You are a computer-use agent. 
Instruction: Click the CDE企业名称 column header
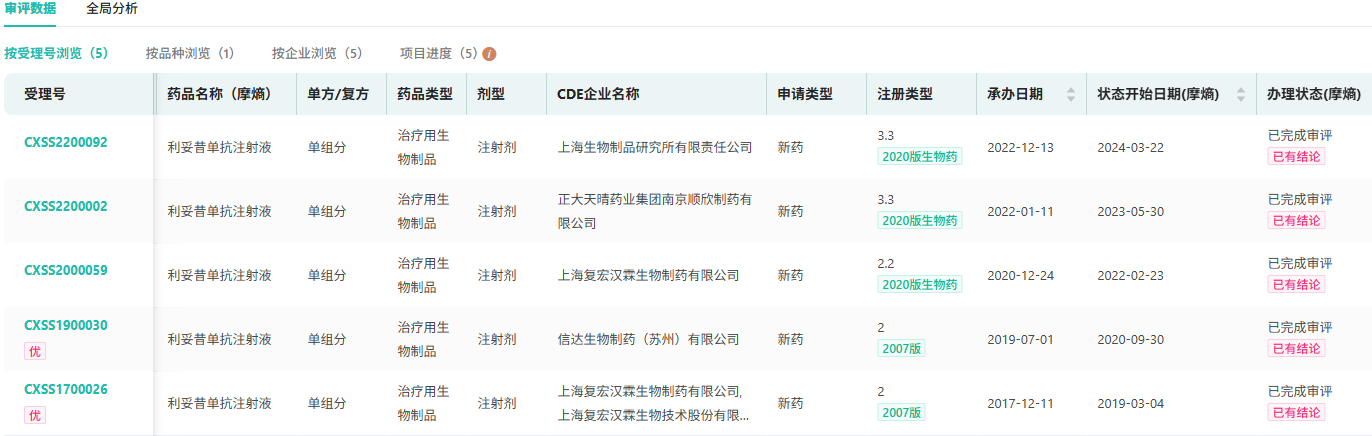click(598, 94)
